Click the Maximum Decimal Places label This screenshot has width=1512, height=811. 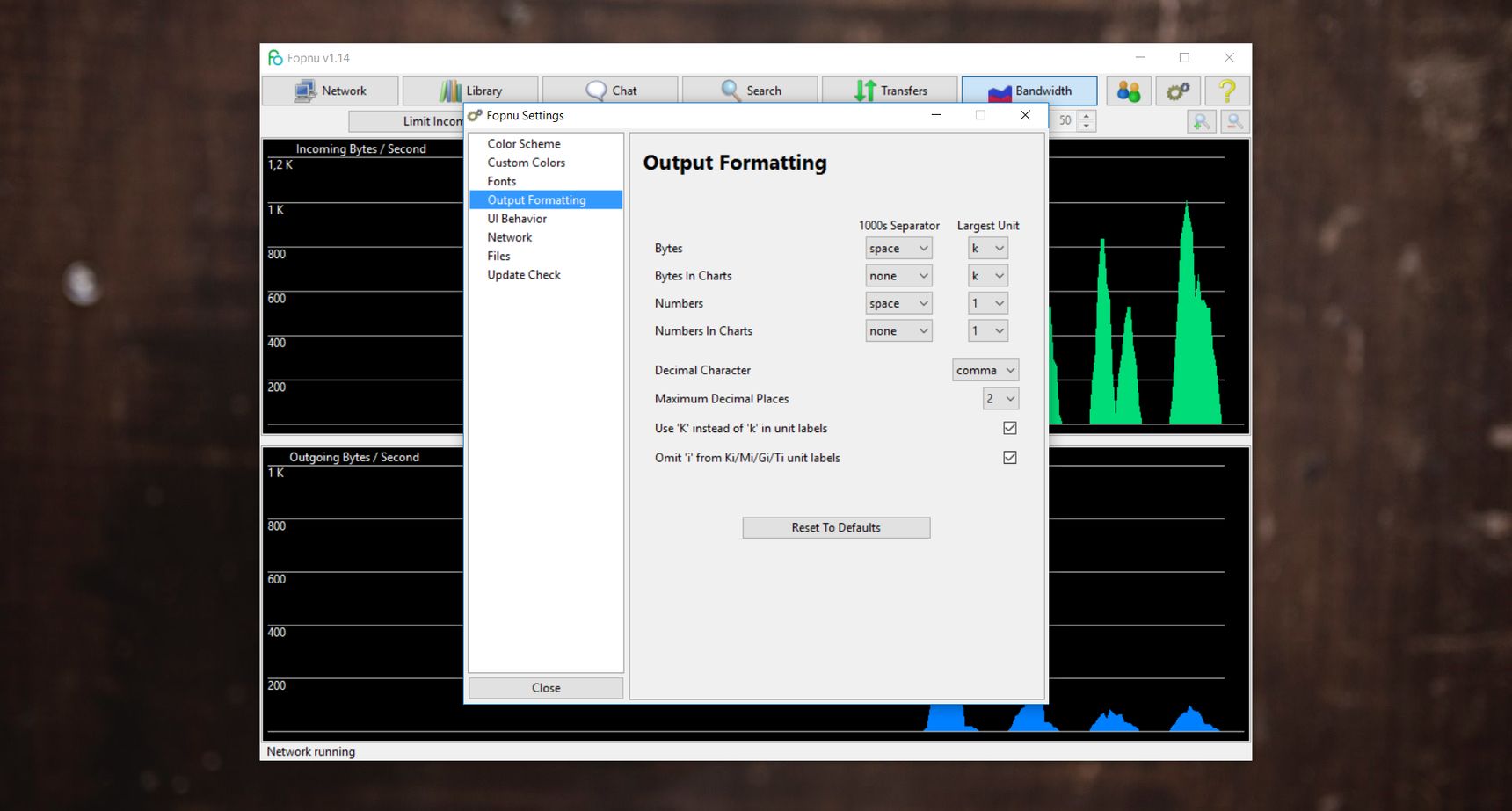click(x=722, y=399)
